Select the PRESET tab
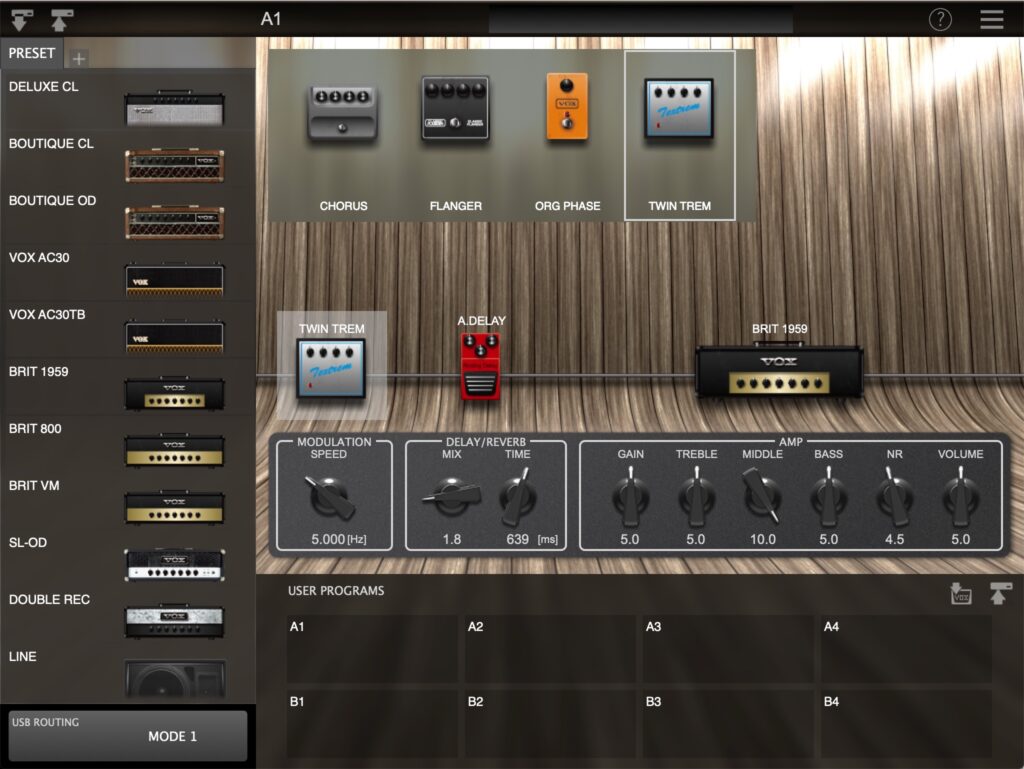This screenshot has width=1024, height=769. (31, 53)
